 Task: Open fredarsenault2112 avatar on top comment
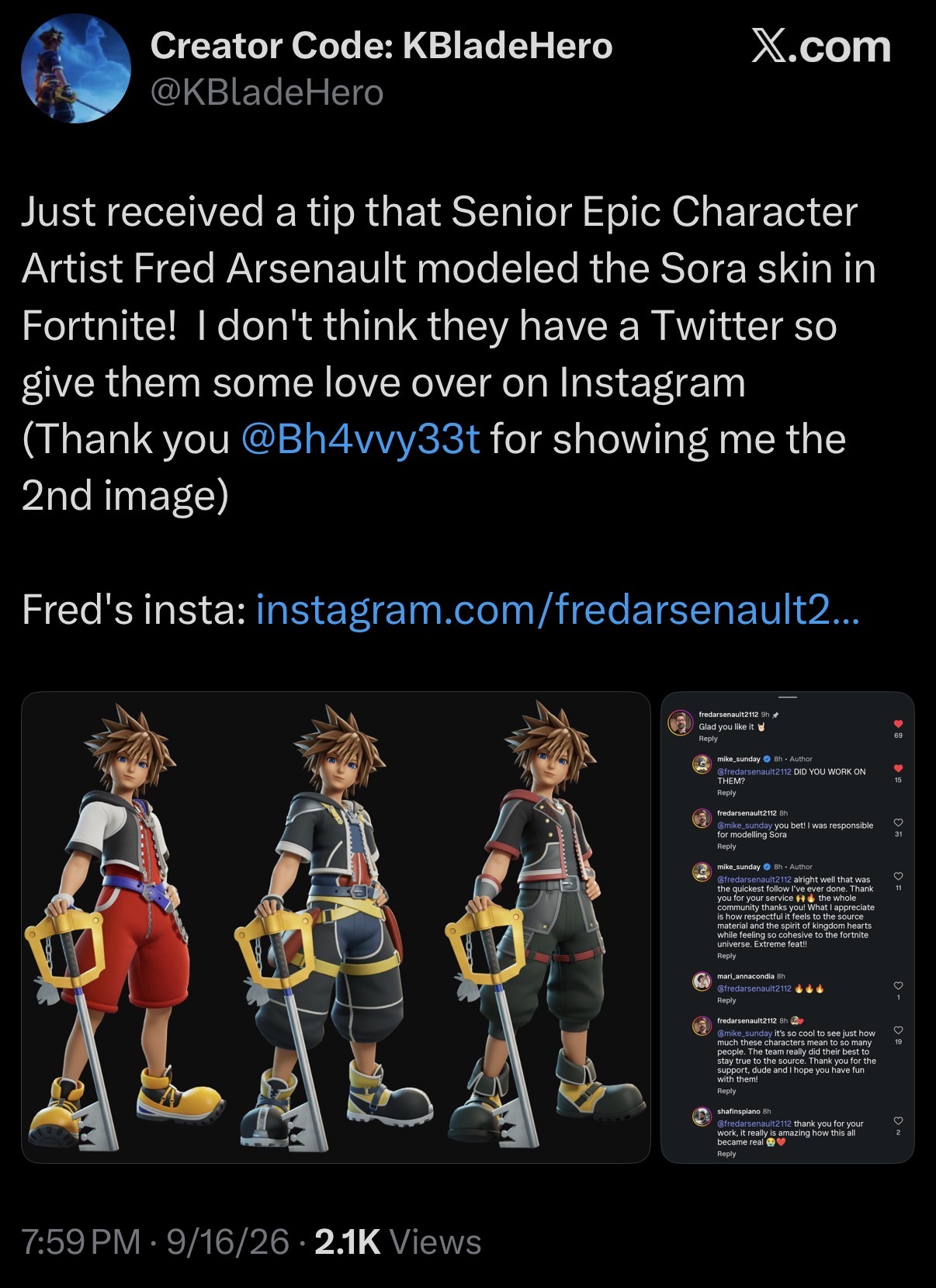[681, 722]
